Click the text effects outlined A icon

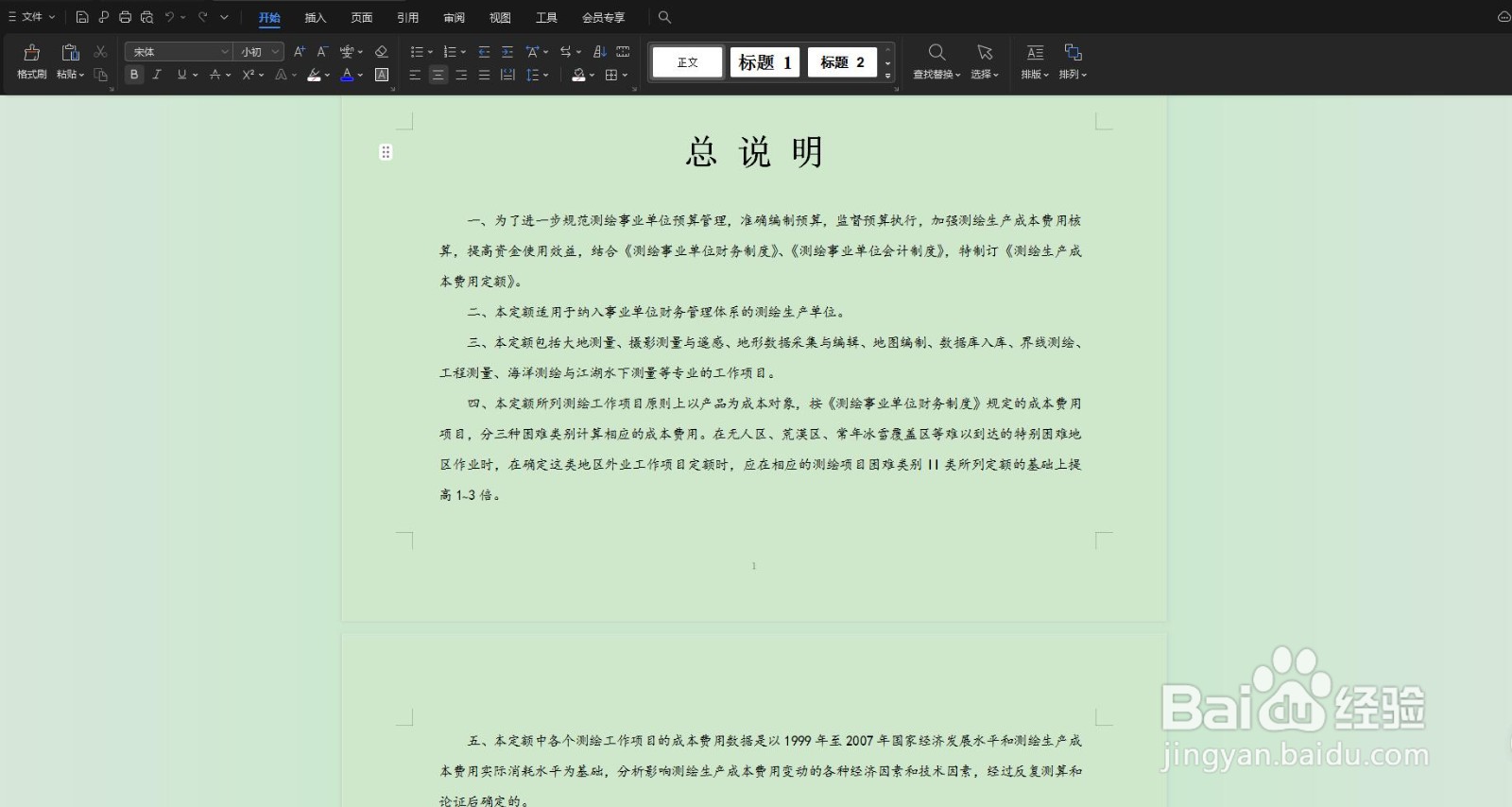click(x=281, y=75)
